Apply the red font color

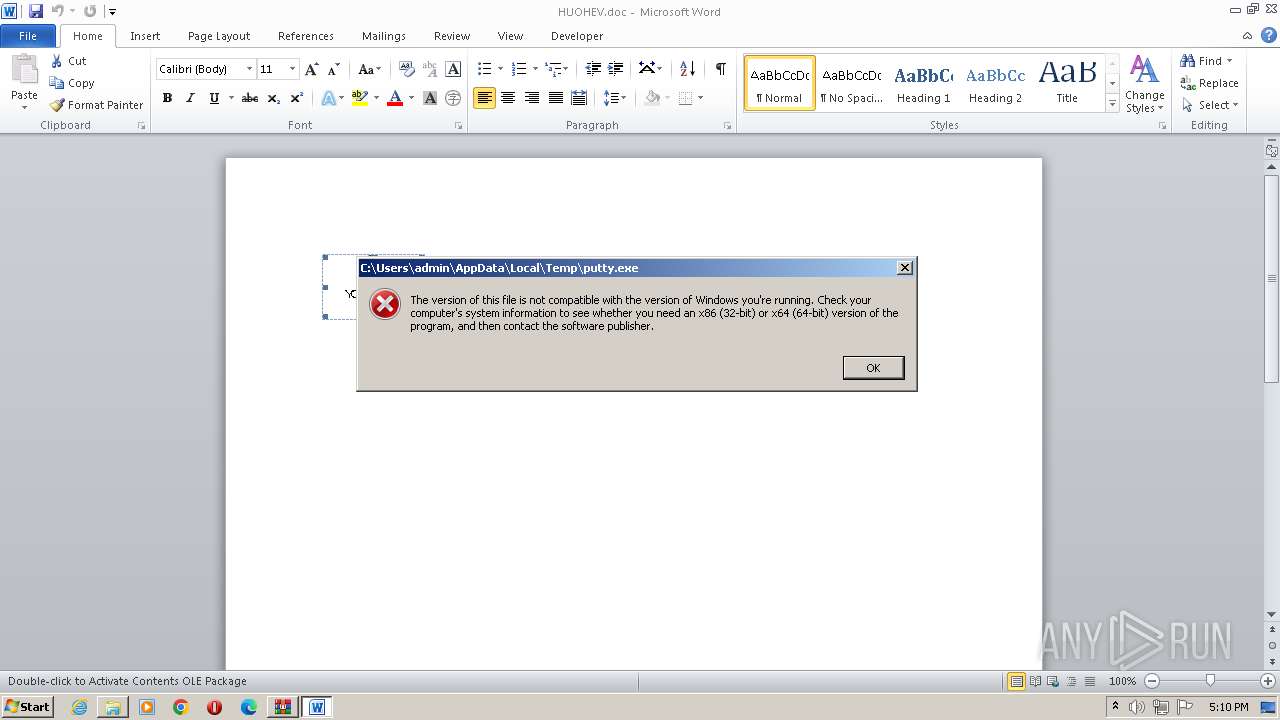pos(395,98)
